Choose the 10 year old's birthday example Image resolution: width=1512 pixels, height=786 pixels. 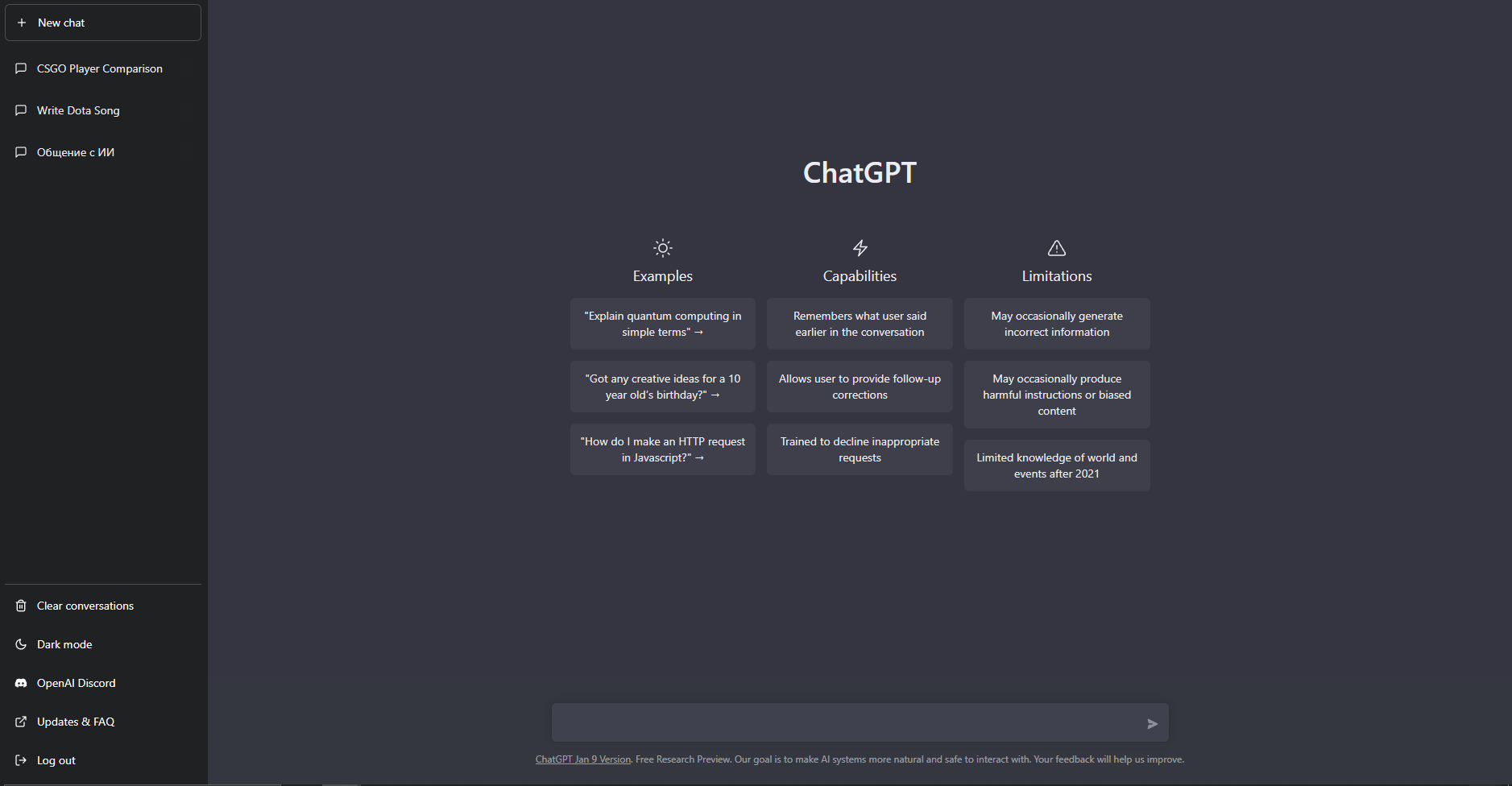pyautogui.click(x=663, y=387)
